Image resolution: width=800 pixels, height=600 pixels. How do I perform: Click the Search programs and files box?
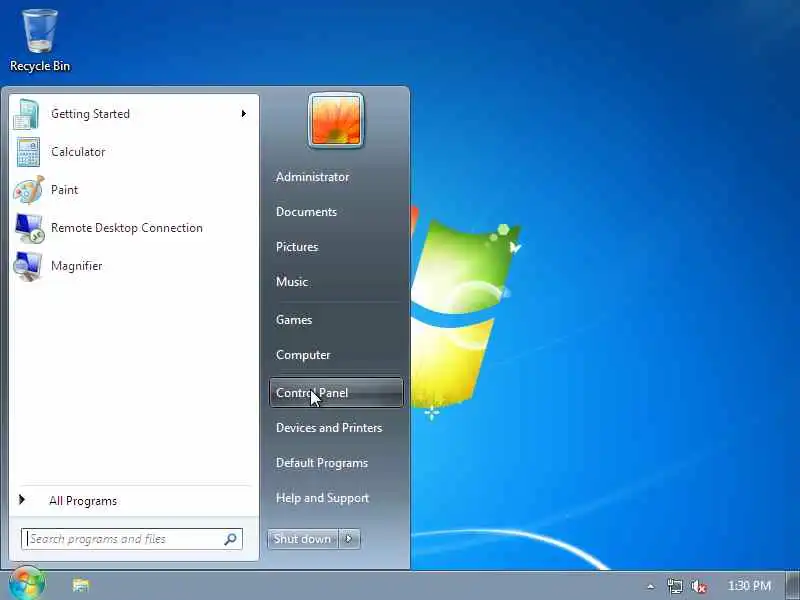[x=132, y=539]
